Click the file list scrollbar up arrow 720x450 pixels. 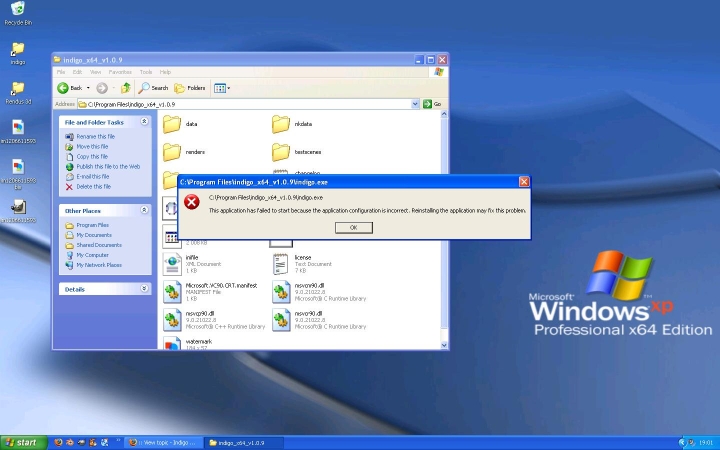(444, 114)
